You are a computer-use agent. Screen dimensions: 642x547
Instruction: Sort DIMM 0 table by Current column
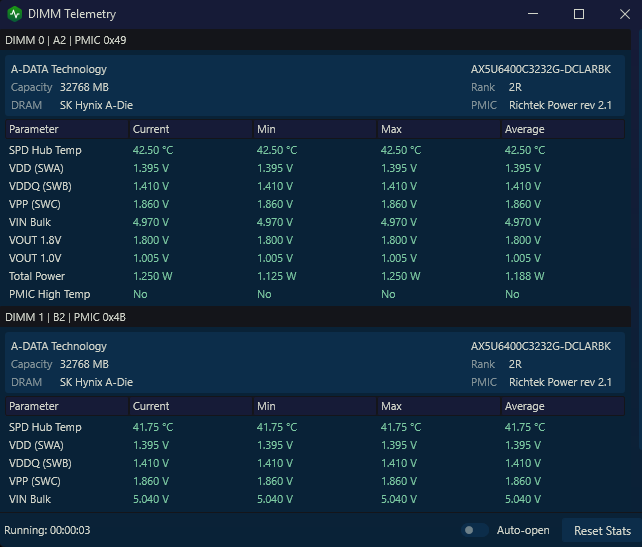point(190,129)
